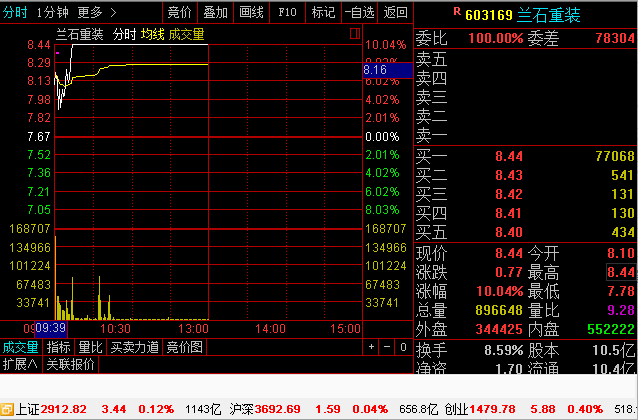Screen dimensions: 638x420
Task: Select the 分时 chart mode
Action: 15,13
